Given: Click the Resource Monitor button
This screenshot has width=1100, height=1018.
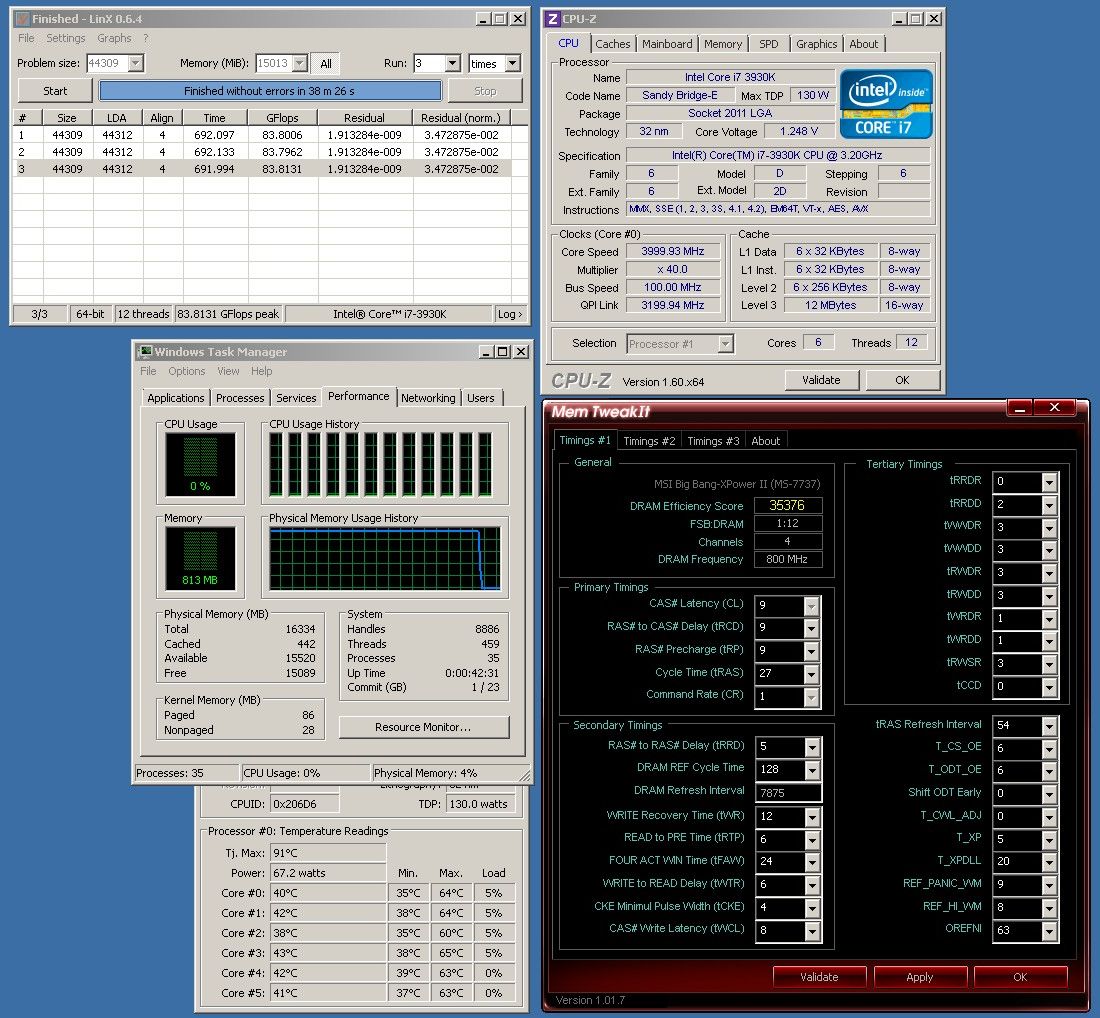Looking at the screenshot, I should coord(423,727).
